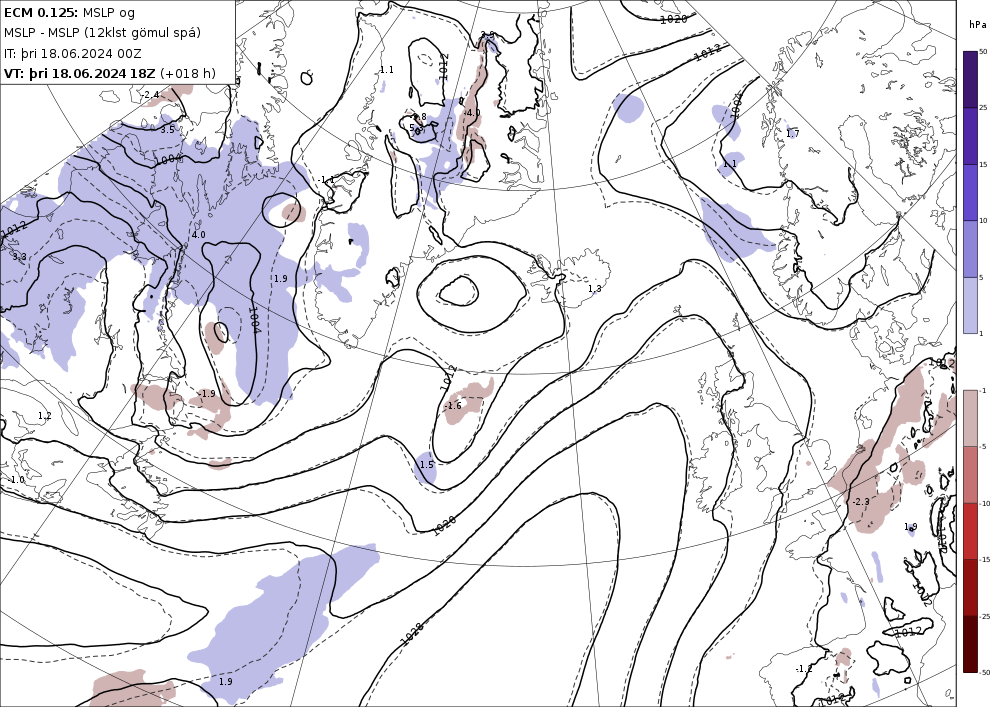
Task: Click the 'hPa' unit label above legend
Action: click(x=977, y=24)
